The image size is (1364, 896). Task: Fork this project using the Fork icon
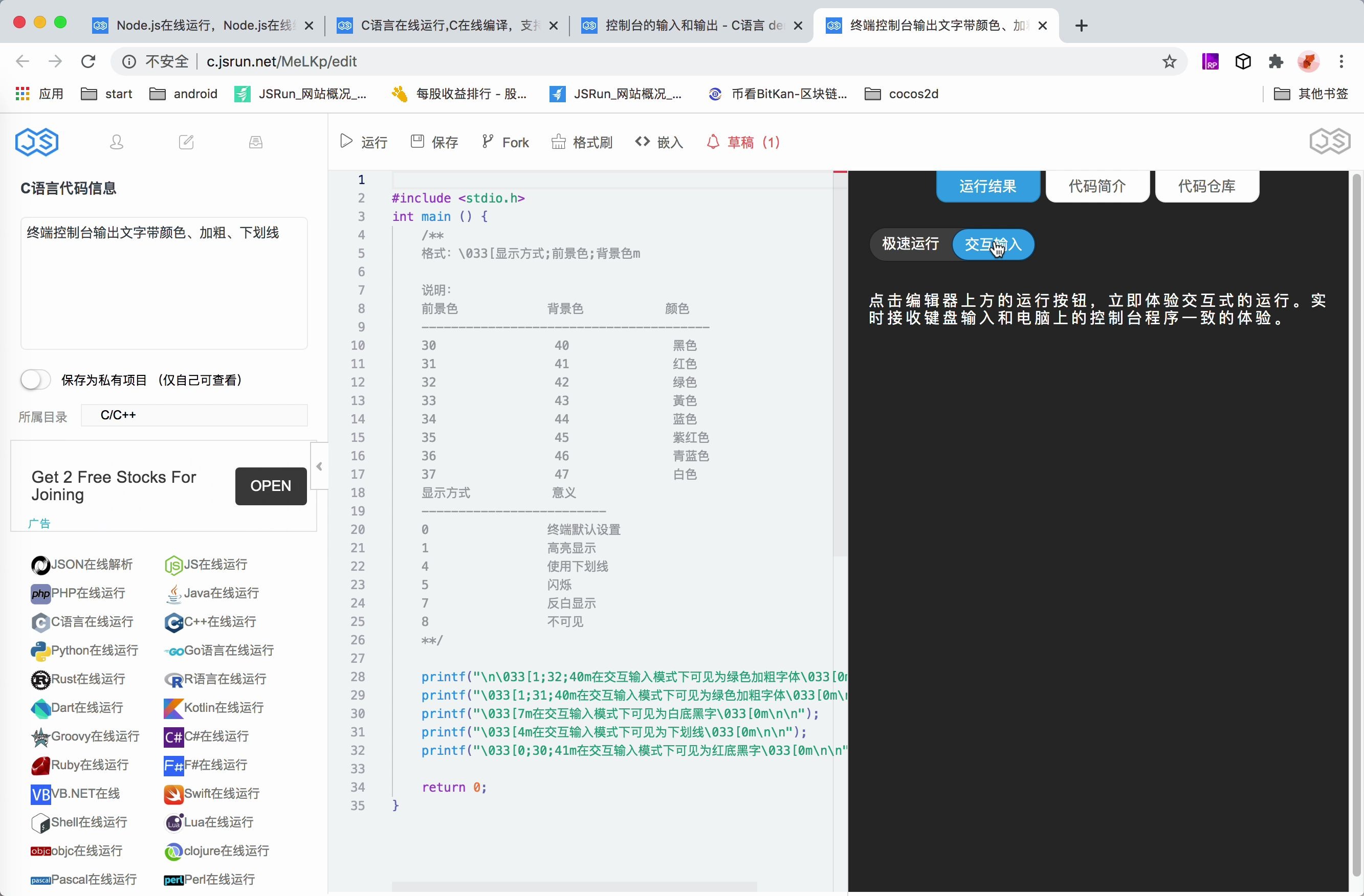coord(487,142)
